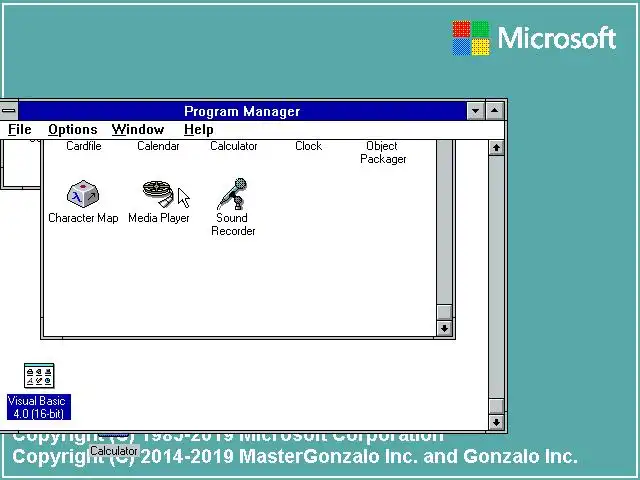
Task: Open the Sound Recorder microphone icon
Action: point(233,194)
